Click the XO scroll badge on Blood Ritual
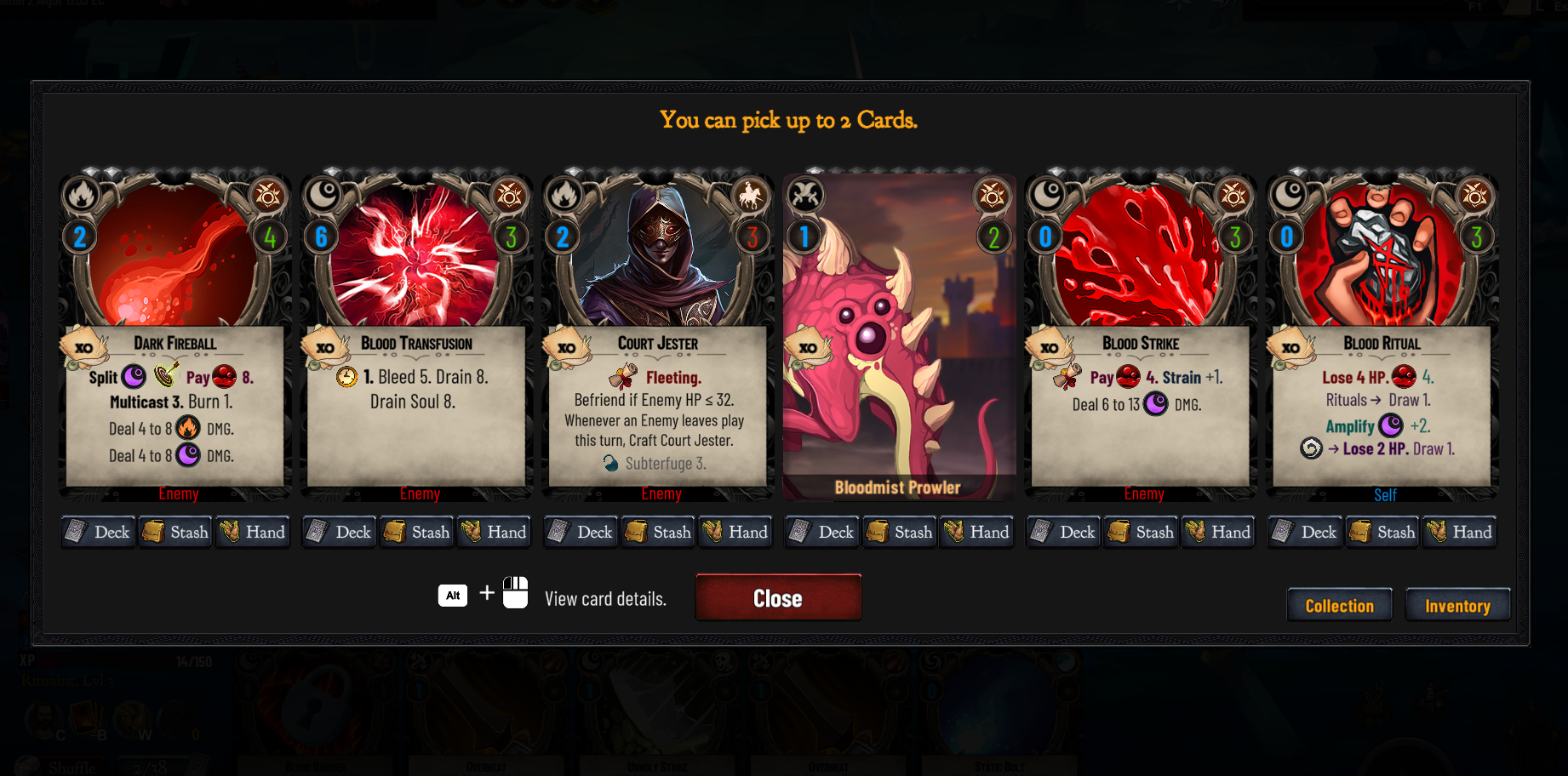 pos(1291,347)
